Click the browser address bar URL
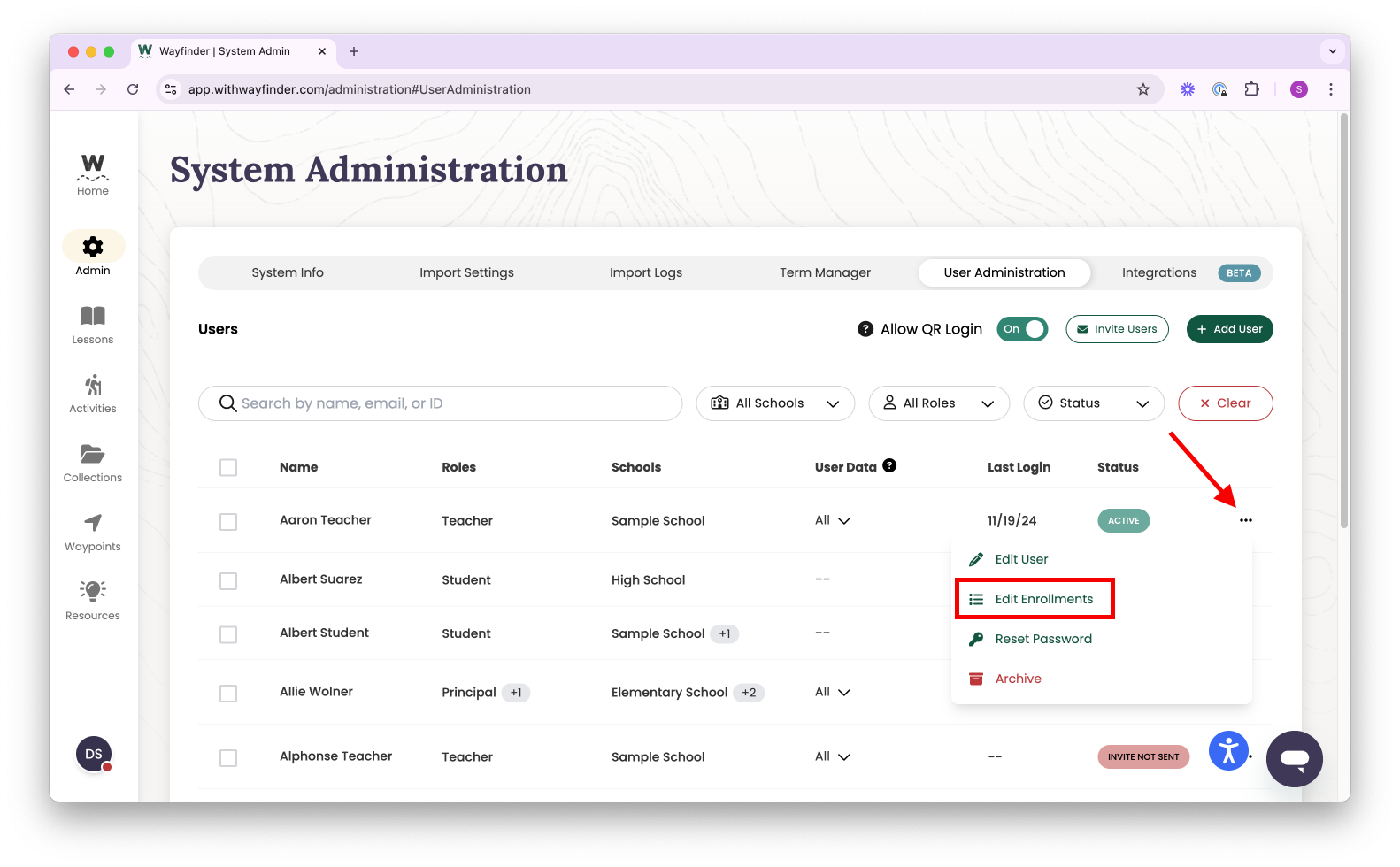This screenshot has height=867, width=1400. [359, 89]
